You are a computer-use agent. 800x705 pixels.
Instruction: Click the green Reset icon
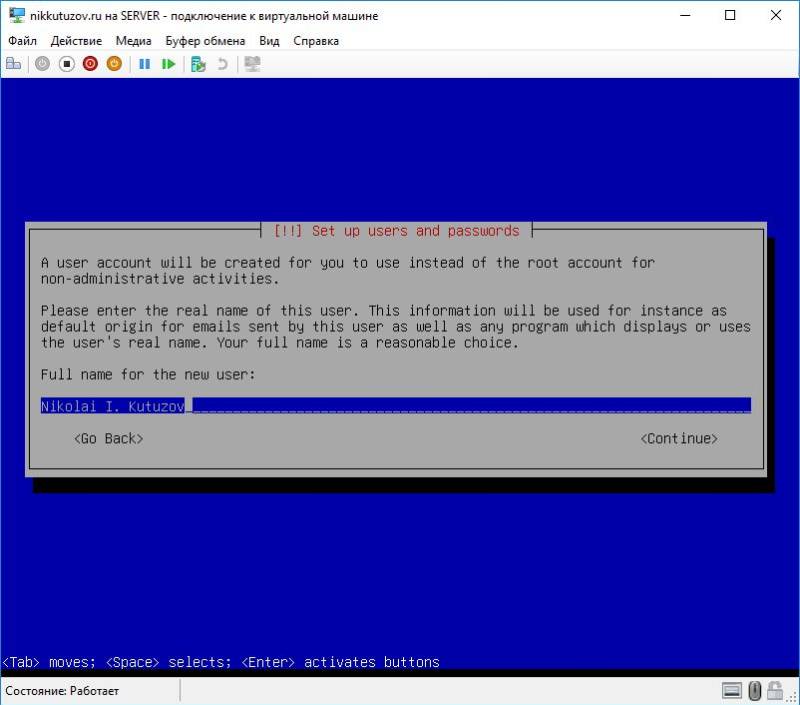click(167, 63)
